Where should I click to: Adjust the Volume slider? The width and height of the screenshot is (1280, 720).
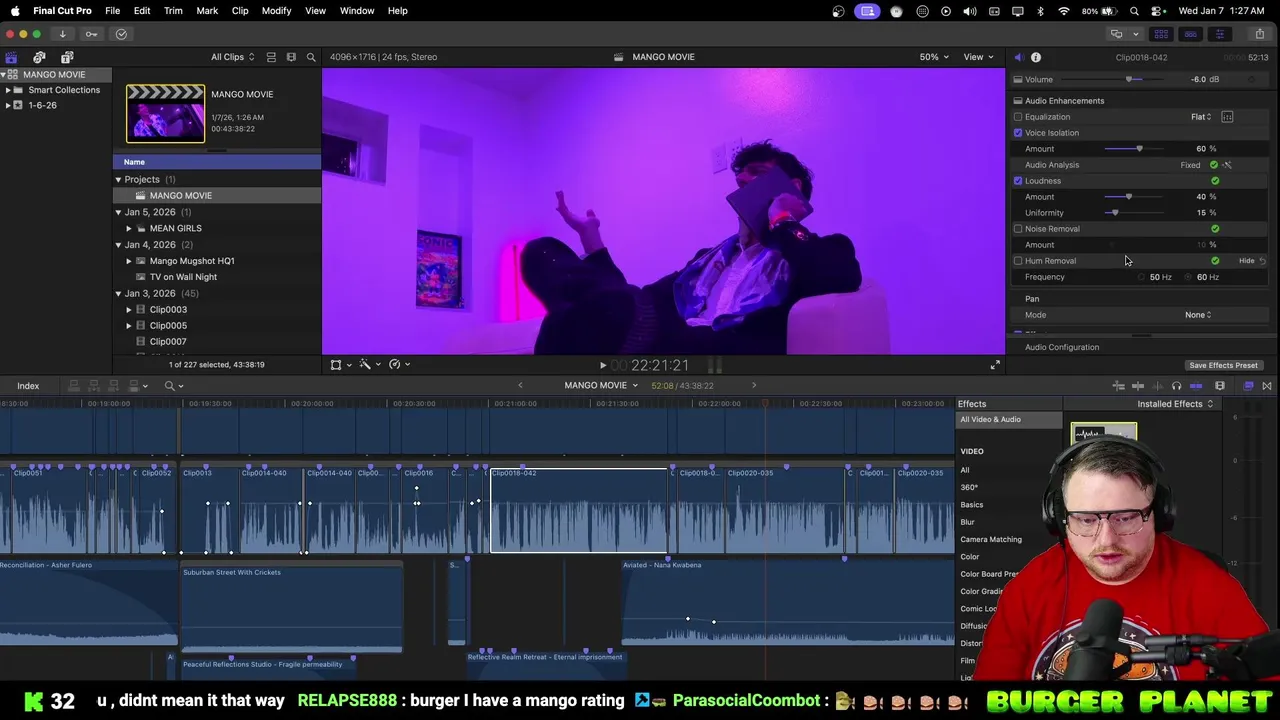point(1130,80)
